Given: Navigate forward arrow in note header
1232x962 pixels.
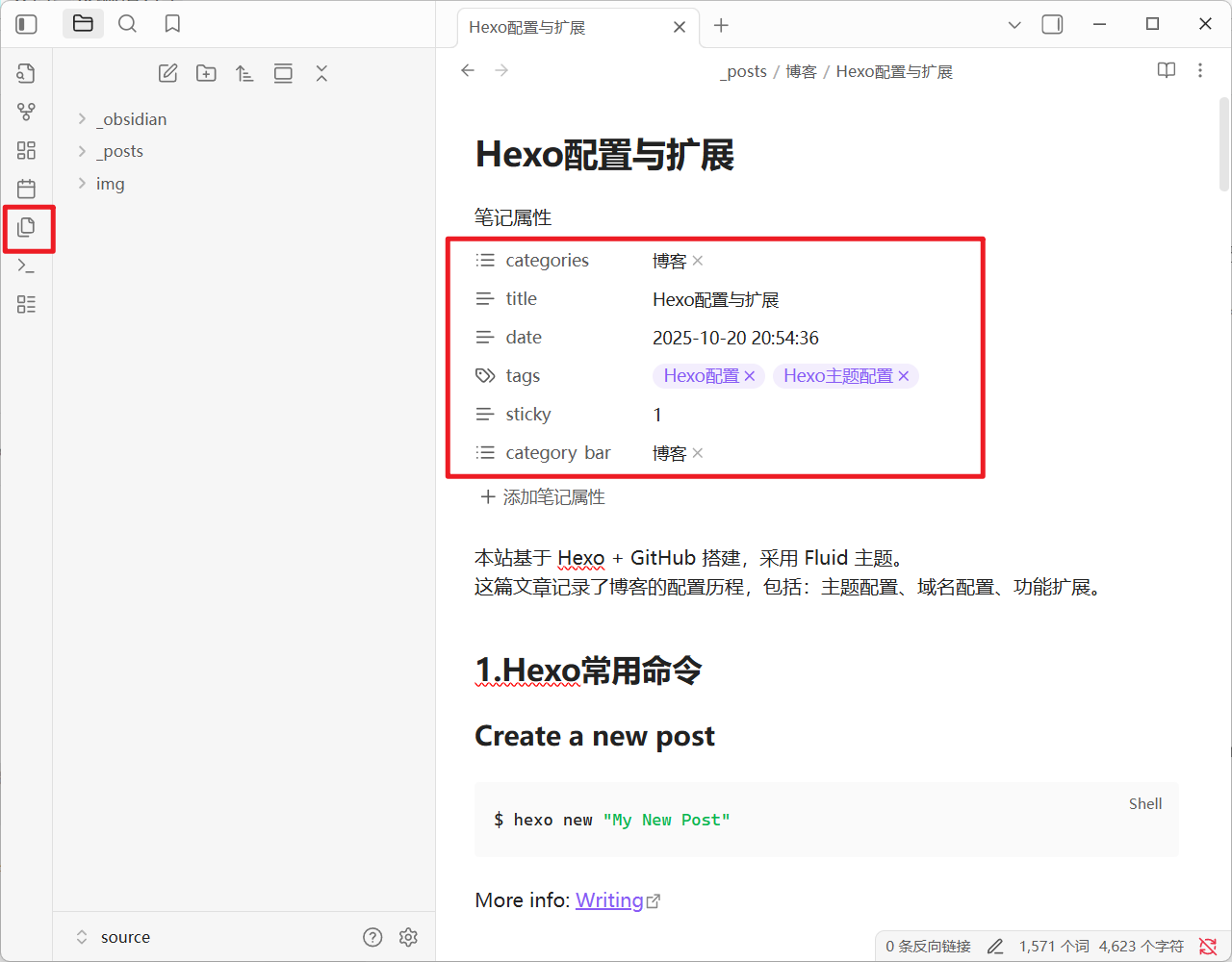Looking at the screenshot, I should pyautogui.click(x=501, y=70).
